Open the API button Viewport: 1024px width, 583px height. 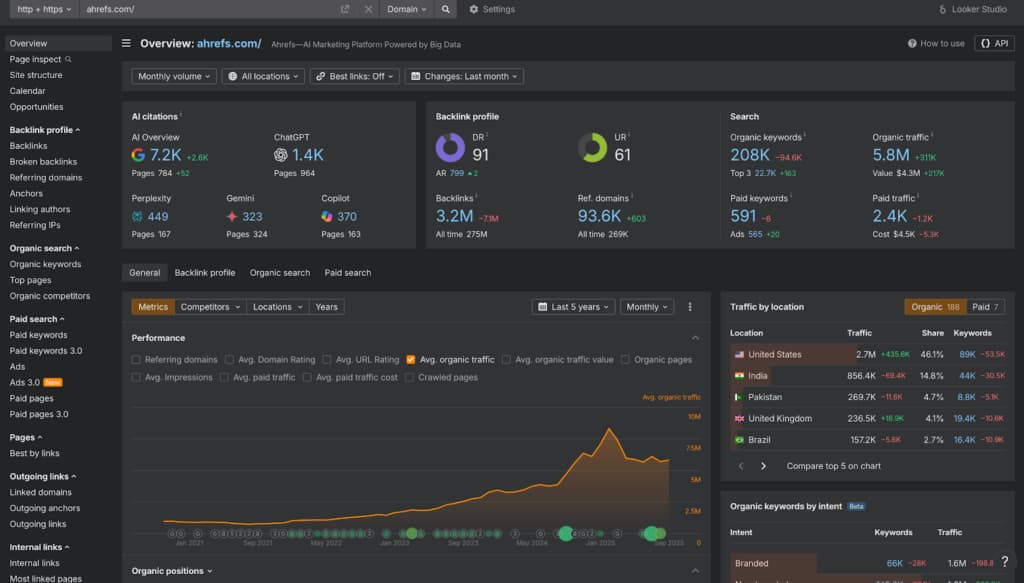994,43
